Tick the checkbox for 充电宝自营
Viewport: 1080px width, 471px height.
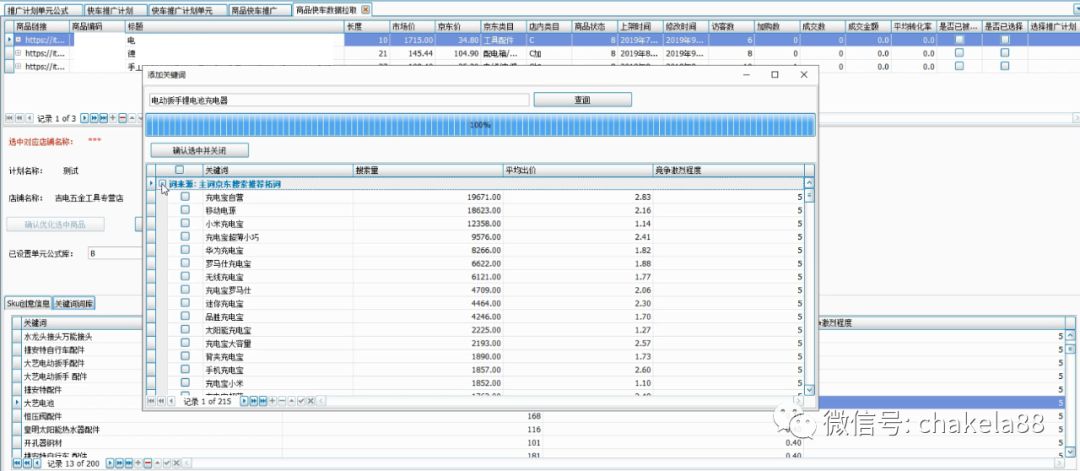185,196
